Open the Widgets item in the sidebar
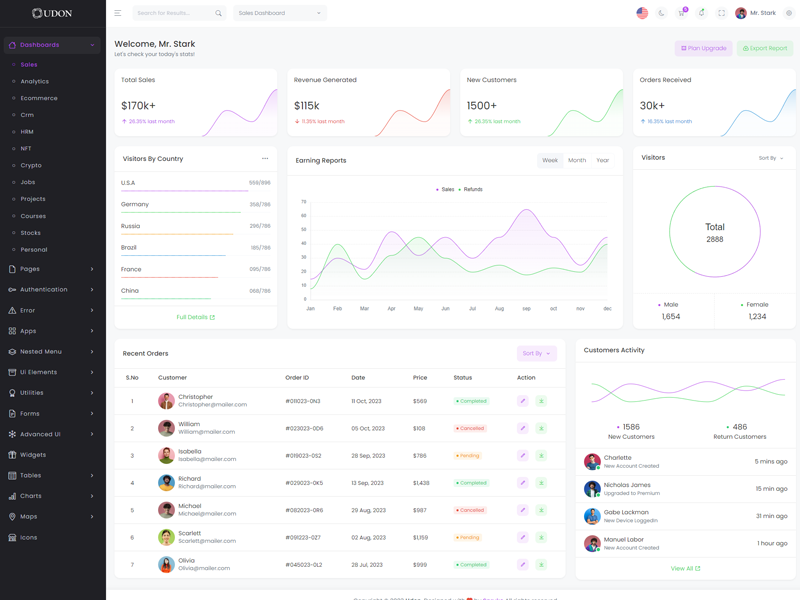800x600 pixels. click(x=33, y=455)
